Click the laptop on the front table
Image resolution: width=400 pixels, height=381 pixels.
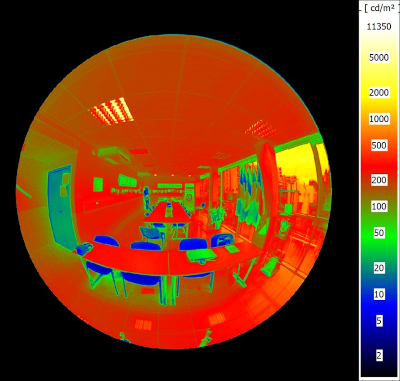[201, 256]
